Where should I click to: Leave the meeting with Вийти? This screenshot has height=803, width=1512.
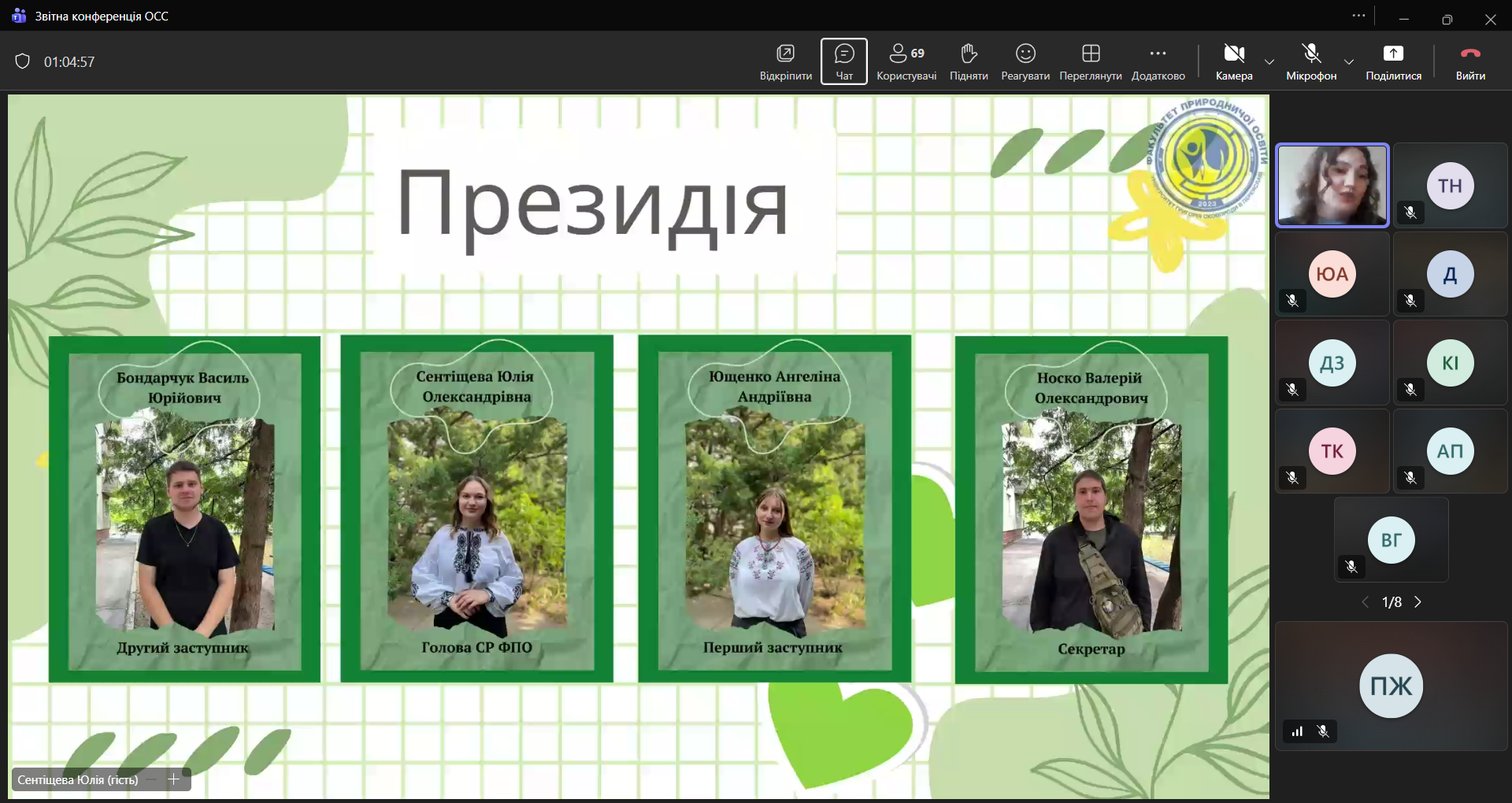click(x=1469, y=61)
